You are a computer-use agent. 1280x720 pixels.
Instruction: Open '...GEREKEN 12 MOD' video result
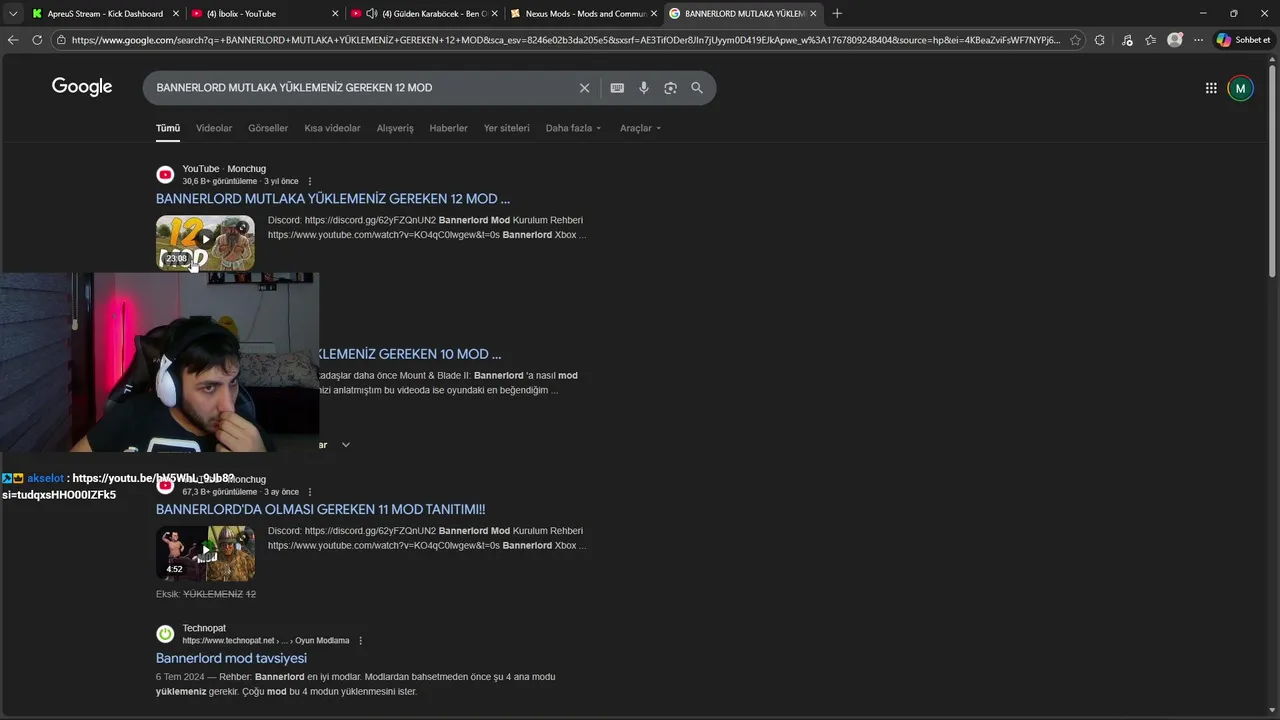(x=333, y=199)
